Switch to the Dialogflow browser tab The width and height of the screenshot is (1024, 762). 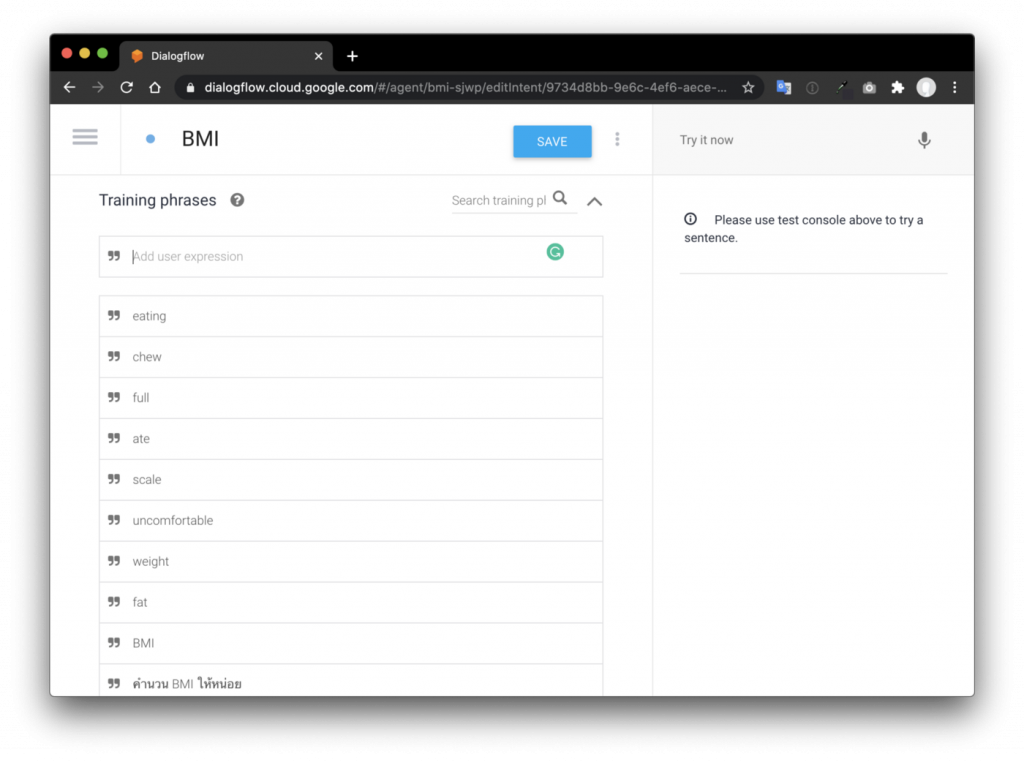click(x=225, y=56)
